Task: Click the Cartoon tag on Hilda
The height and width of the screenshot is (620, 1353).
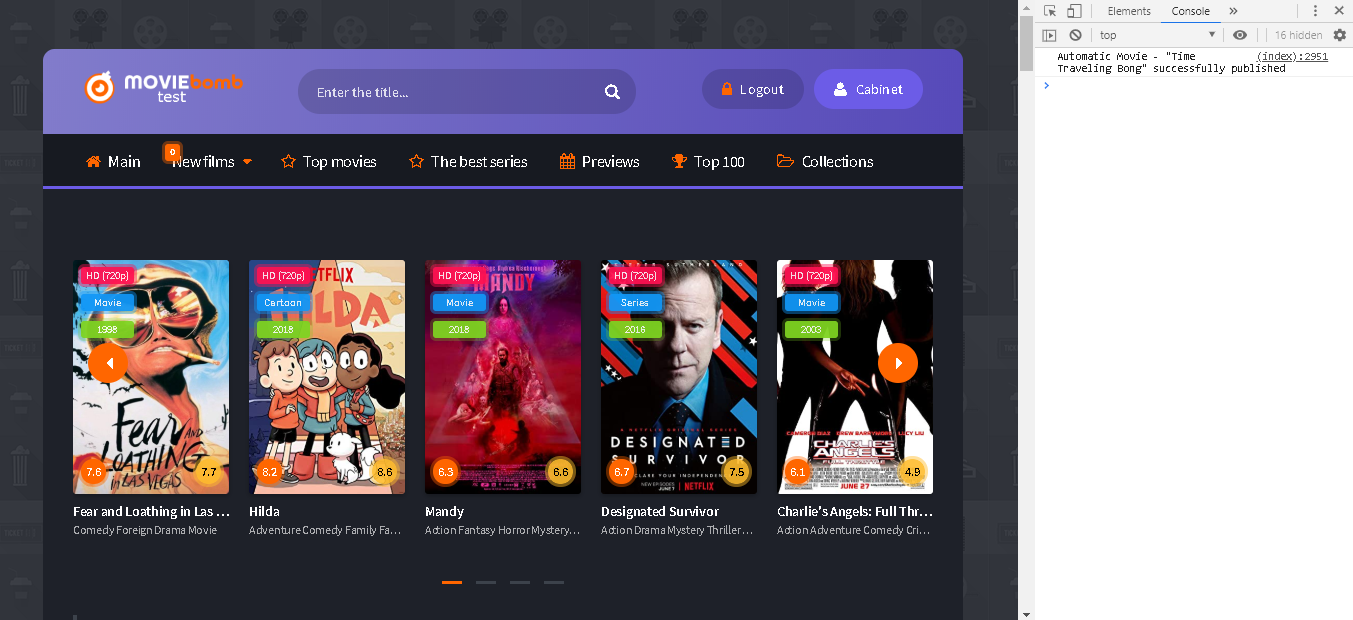Action: (283, 302)
